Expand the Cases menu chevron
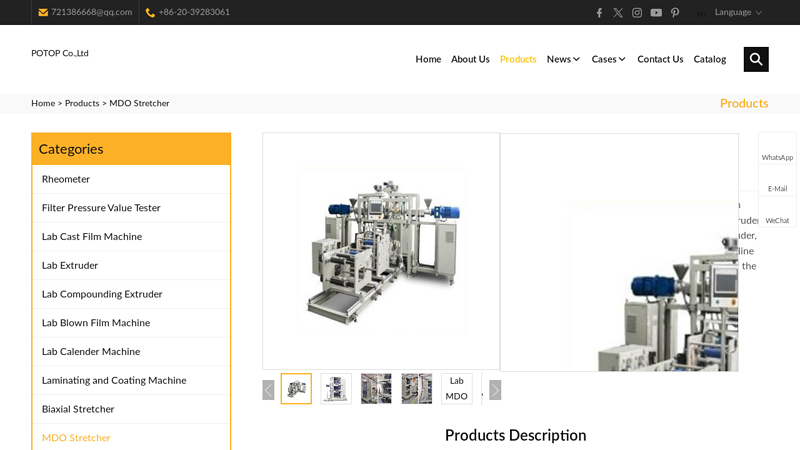Image resolution: width=800 pixels, height=450 pixels. (622, 59)
